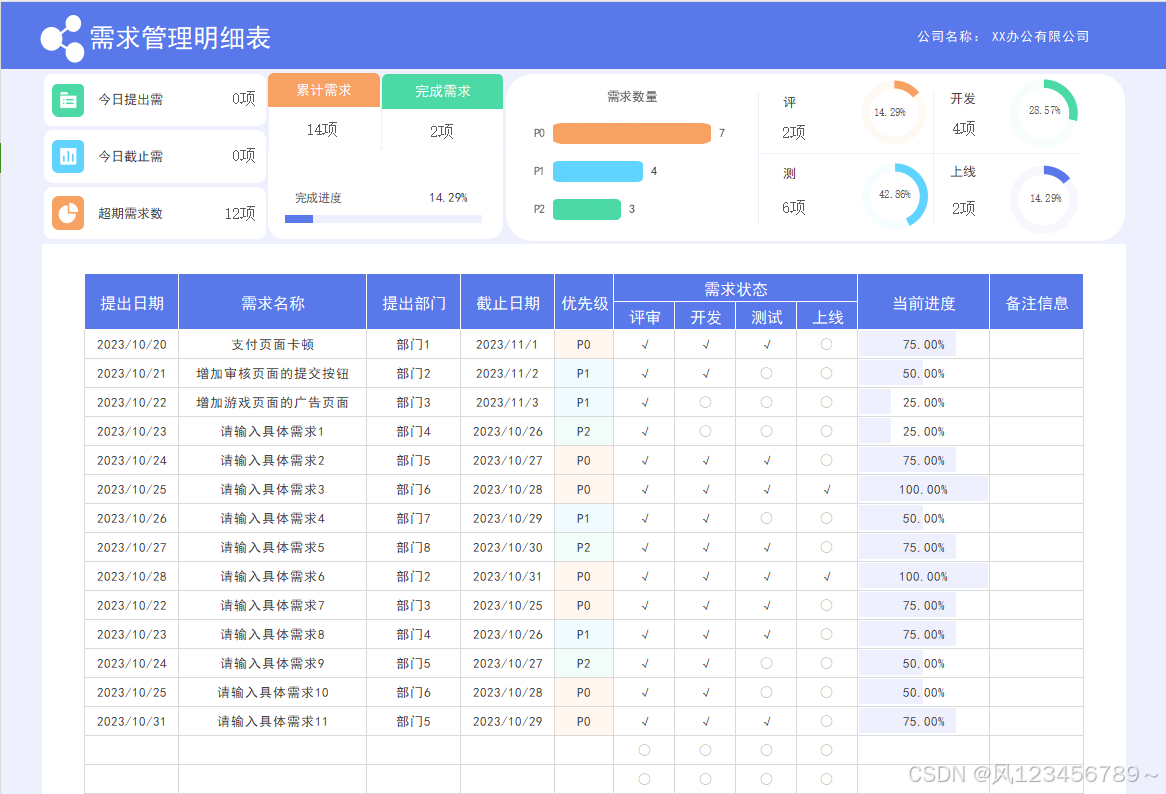Click the 14项 cumulative count value

point(322,129)
